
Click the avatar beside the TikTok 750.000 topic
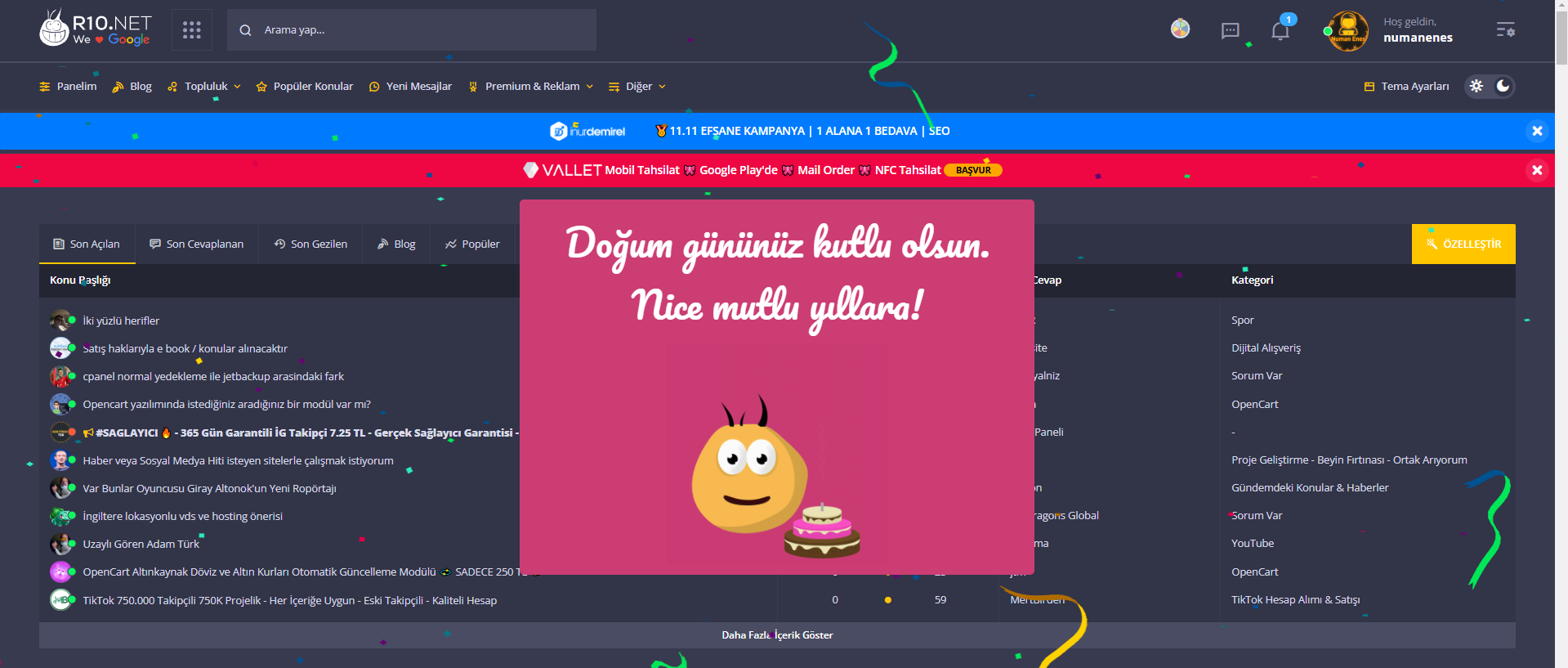60,600
